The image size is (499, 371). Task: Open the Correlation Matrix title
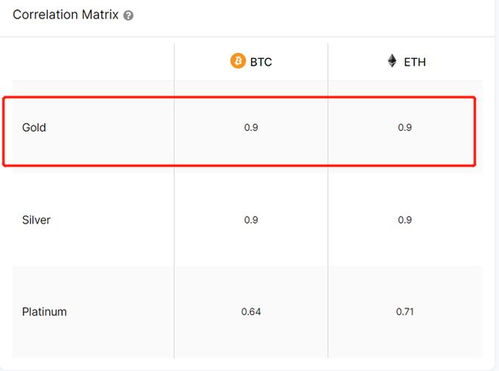66,15
